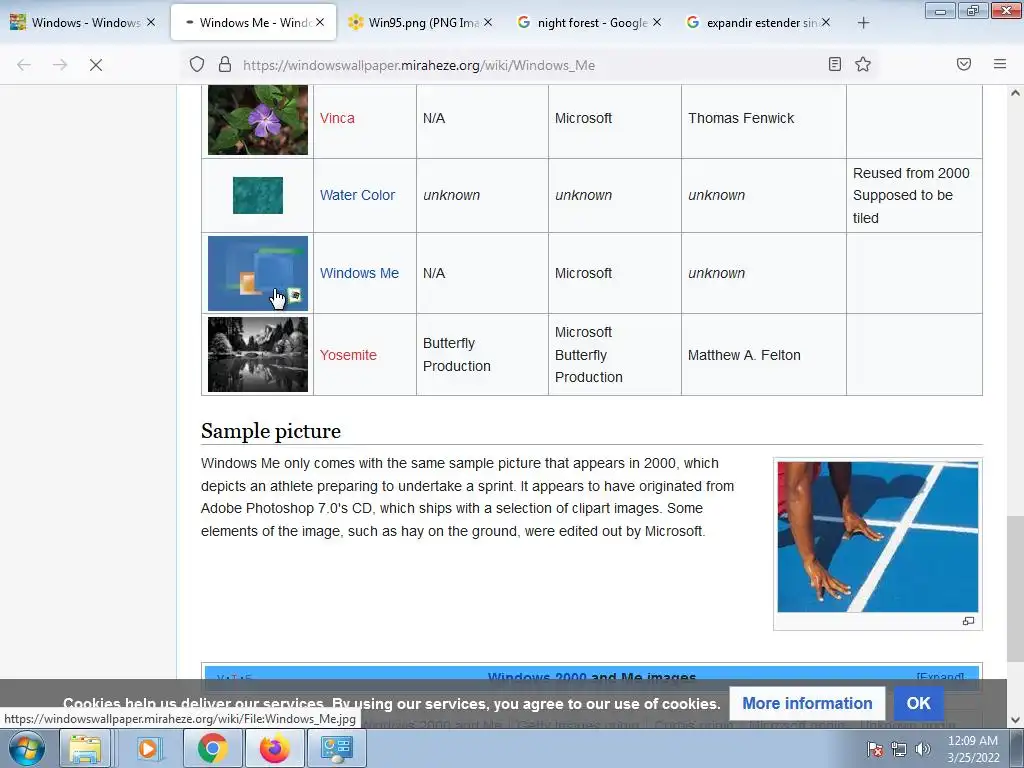Click the page scrollbar up arrow
Screen dimensions: 1024x768
(x=1015, y=93)
